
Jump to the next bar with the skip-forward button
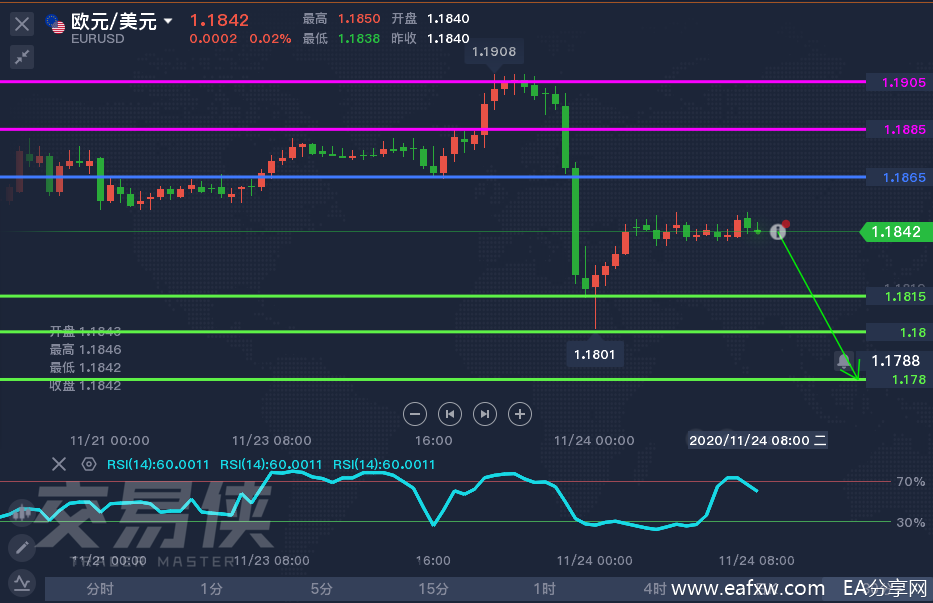point(485,413)
